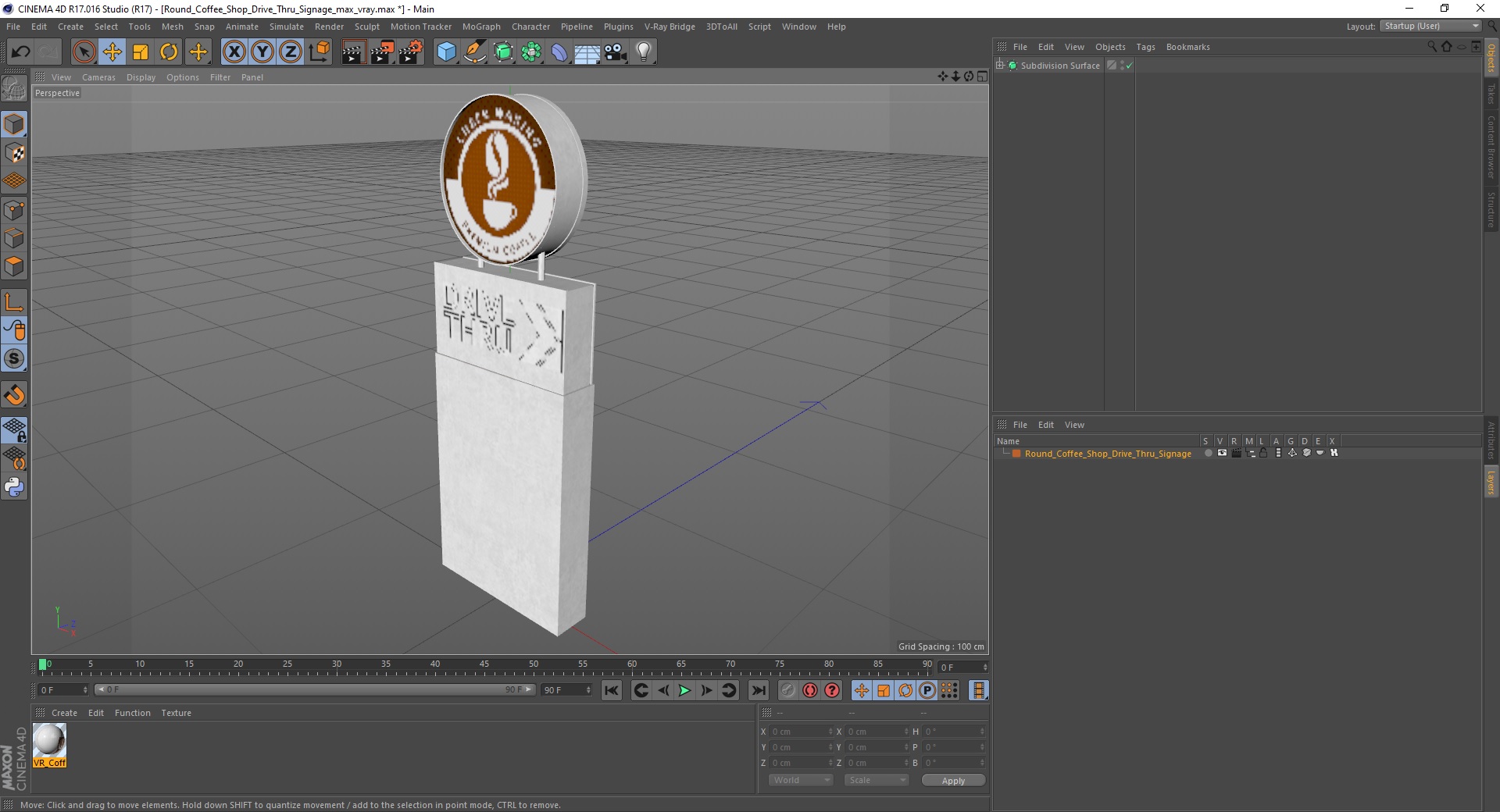The image size is (1500, 812).
Task: Add a floor environment object icon
Action: pos(587,52)
